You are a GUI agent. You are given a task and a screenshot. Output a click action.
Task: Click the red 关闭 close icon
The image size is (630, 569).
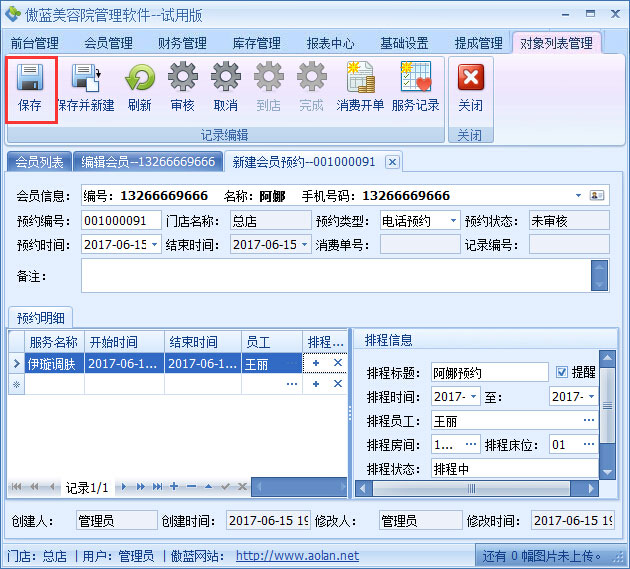(470, 88)
